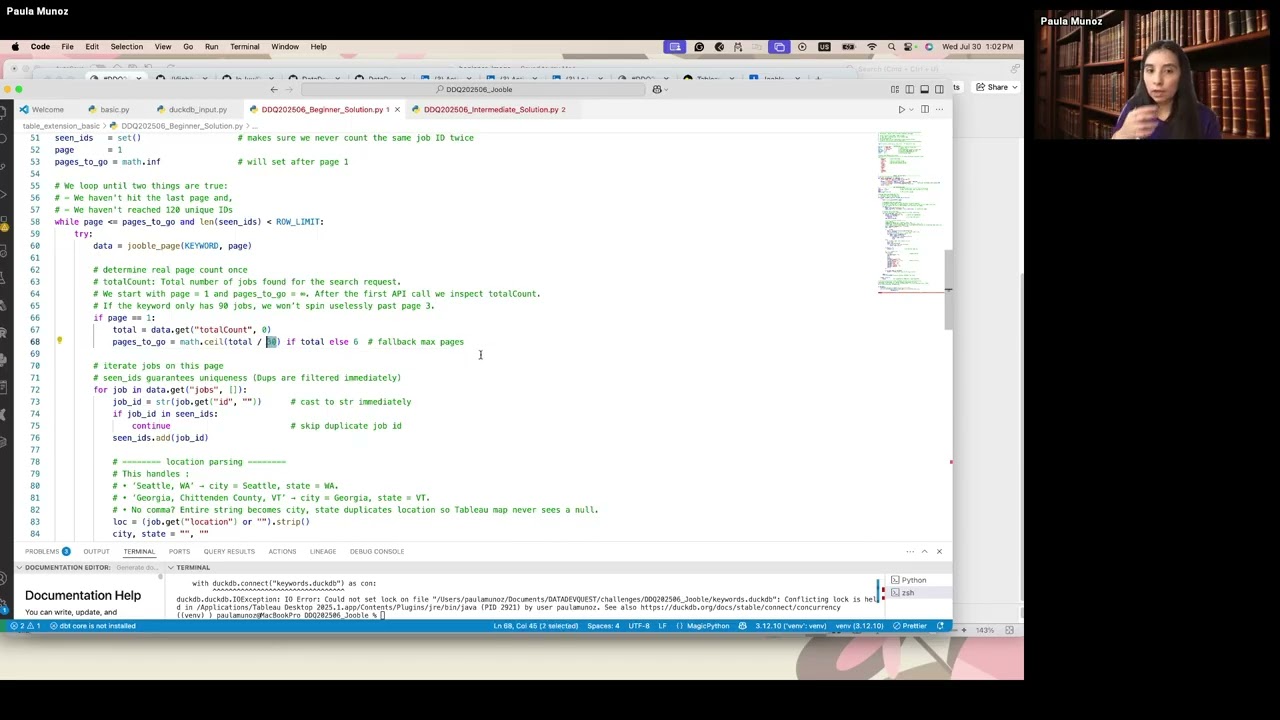The width and height of the screenshot is (1280, 720).
Task: Open the Debug Console tab
Action: click(x=377, y=551)
